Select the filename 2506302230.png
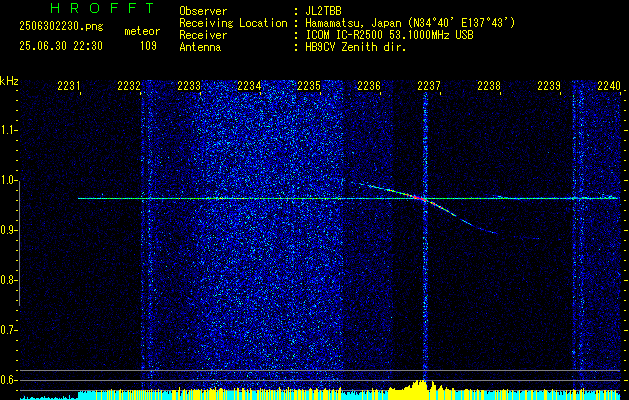 [61, 27]
